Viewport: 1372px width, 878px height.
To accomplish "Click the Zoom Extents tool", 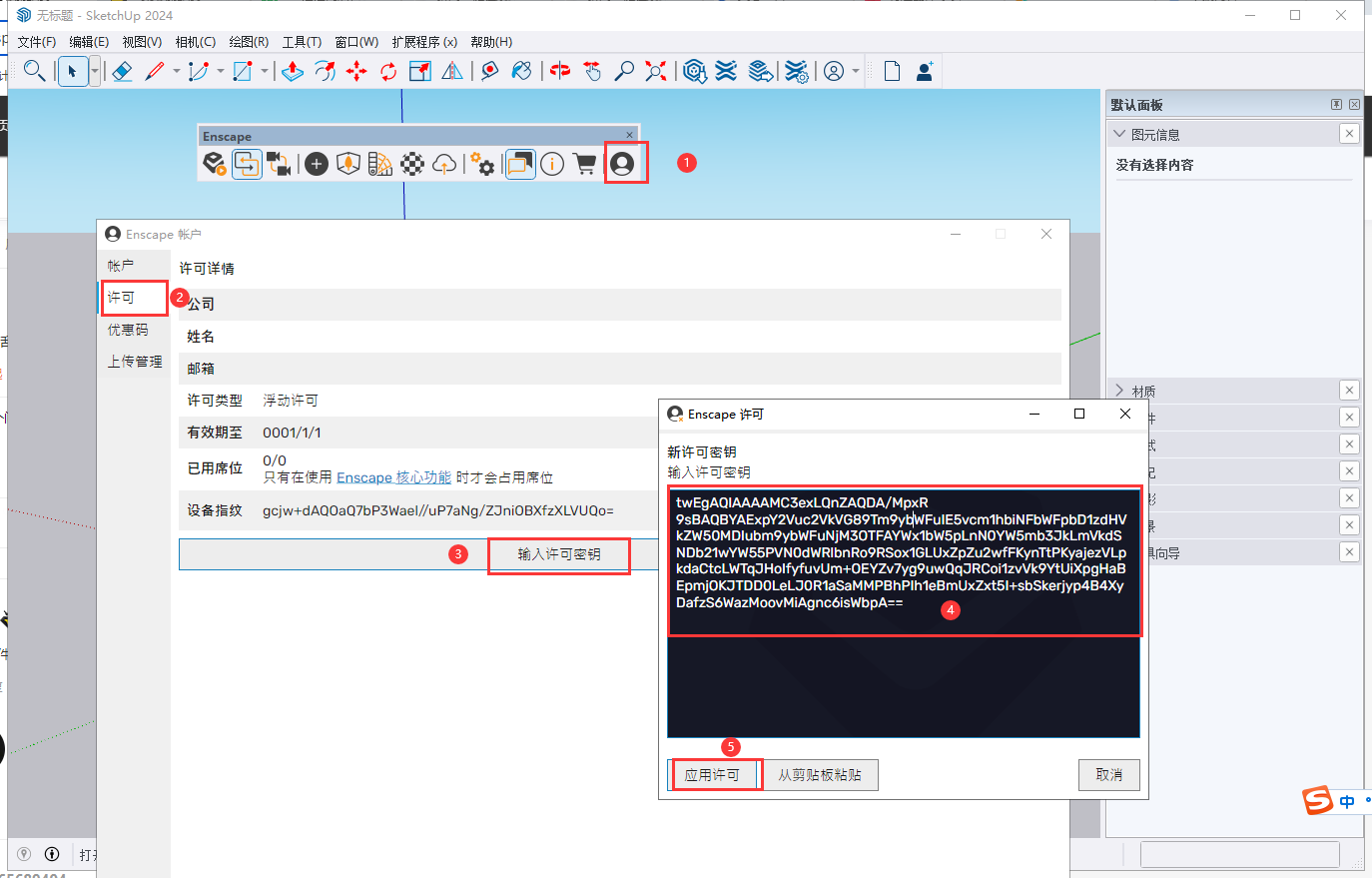I will (656, 71).
